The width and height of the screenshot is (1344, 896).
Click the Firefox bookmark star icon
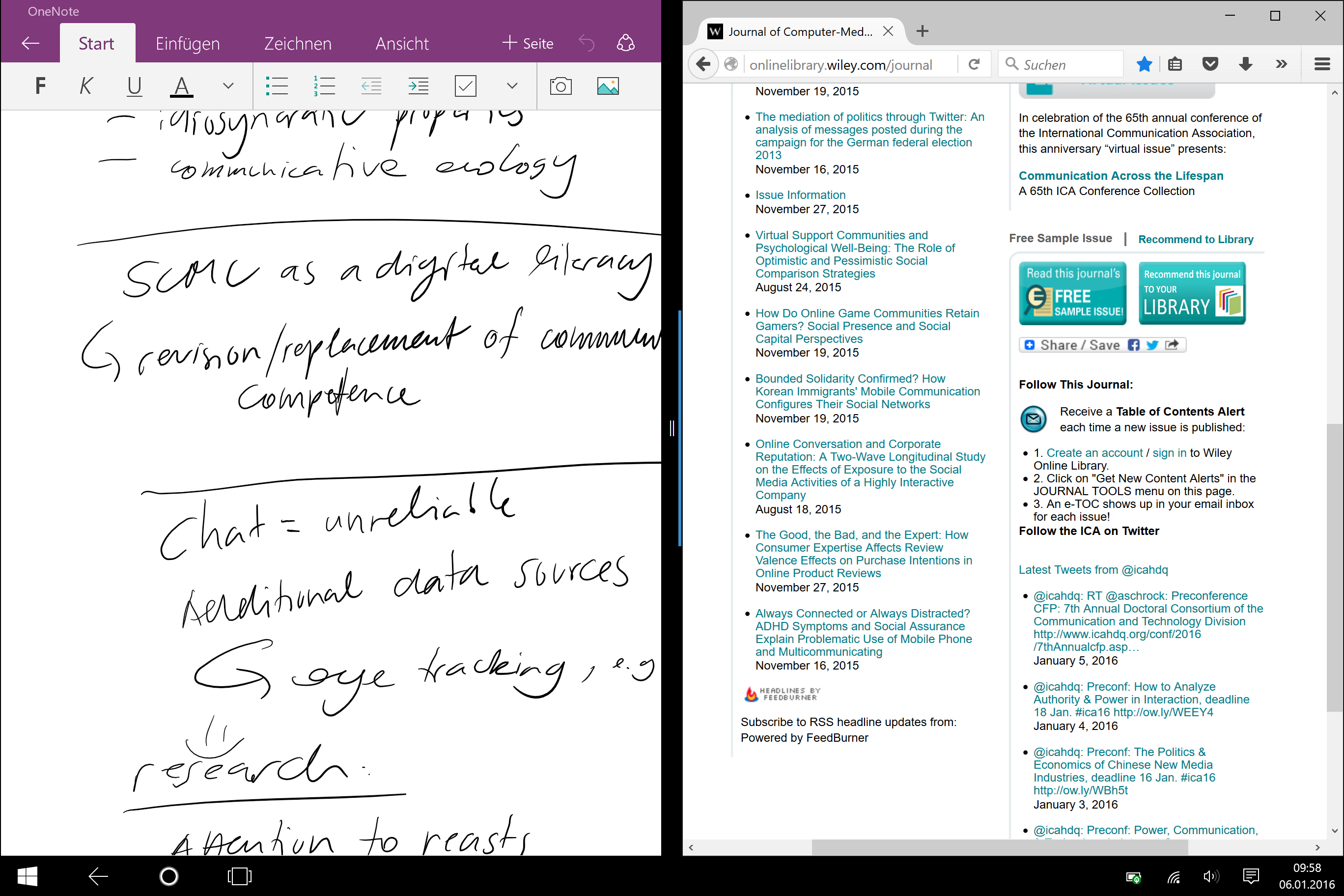[x=1144, y=64]
